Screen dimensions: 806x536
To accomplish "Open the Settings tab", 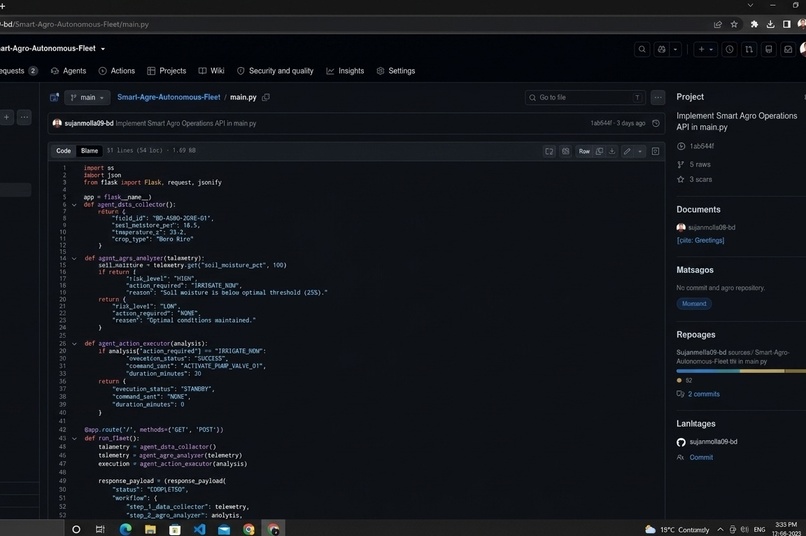I will [396, 71].
